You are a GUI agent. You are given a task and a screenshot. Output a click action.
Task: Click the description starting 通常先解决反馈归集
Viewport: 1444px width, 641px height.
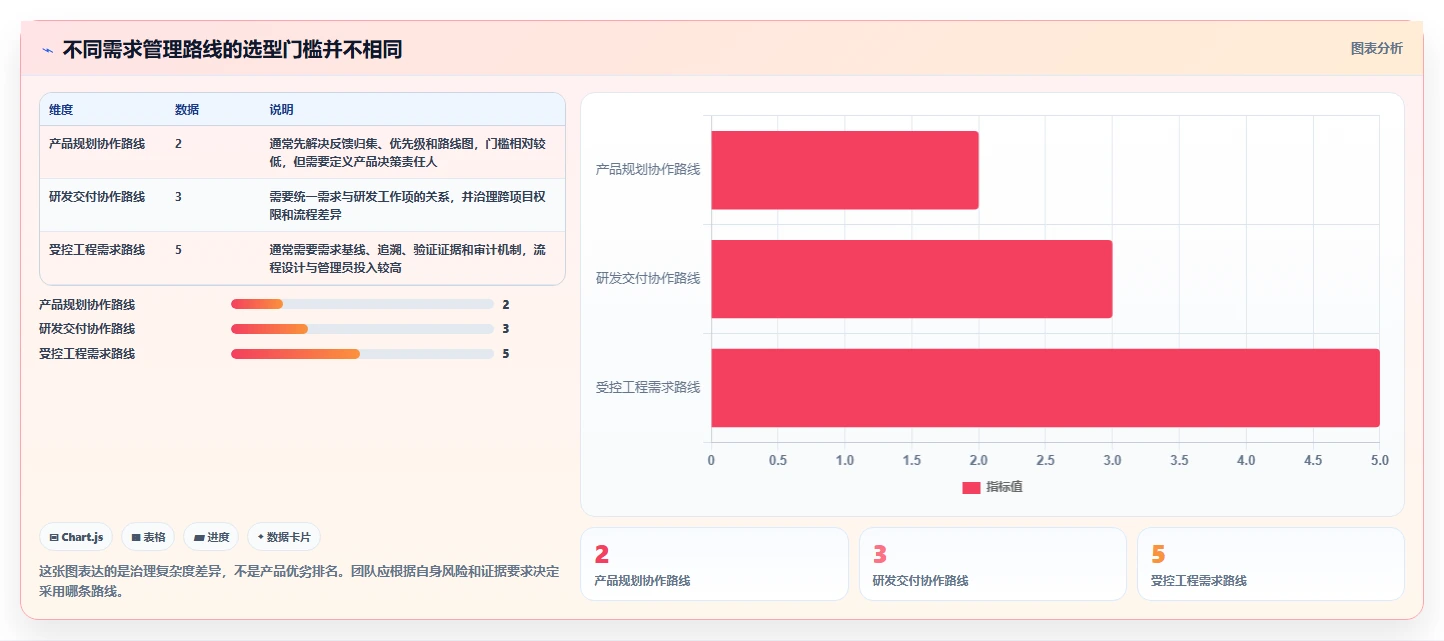pos(408,152)
